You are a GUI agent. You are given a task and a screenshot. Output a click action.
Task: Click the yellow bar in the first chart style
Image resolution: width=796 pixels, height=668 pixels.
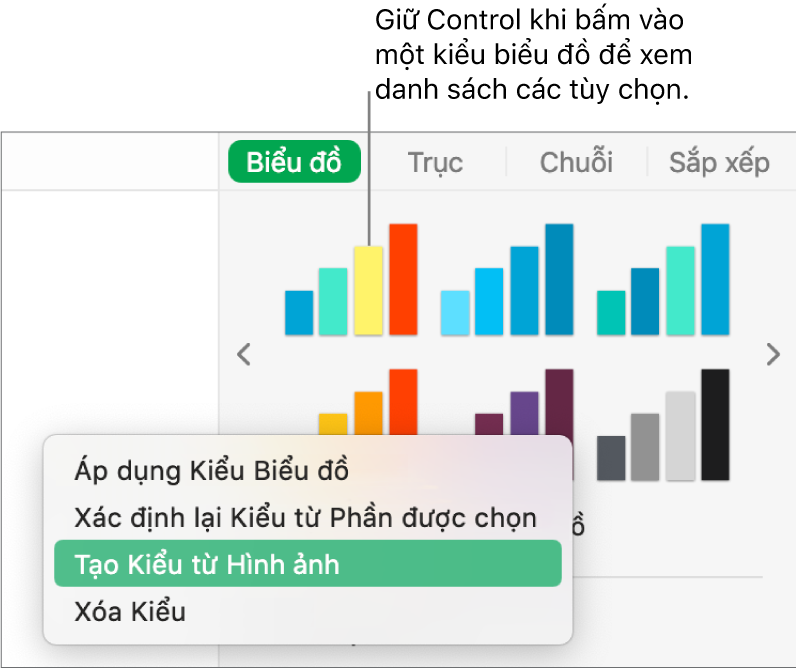tap(368, 290)
